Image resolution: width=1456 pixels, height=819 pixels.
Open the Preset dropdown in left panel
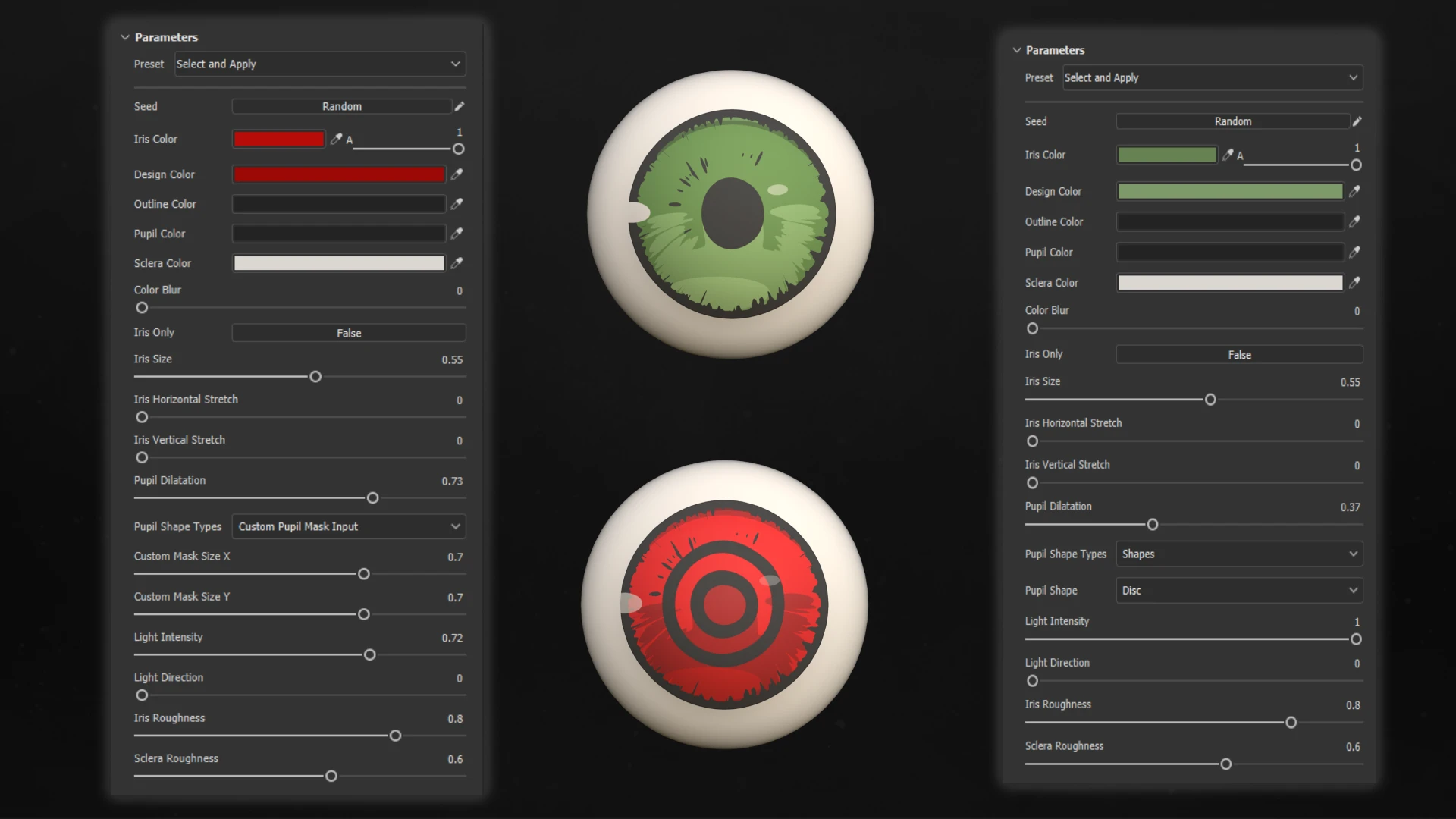point(319,64)
